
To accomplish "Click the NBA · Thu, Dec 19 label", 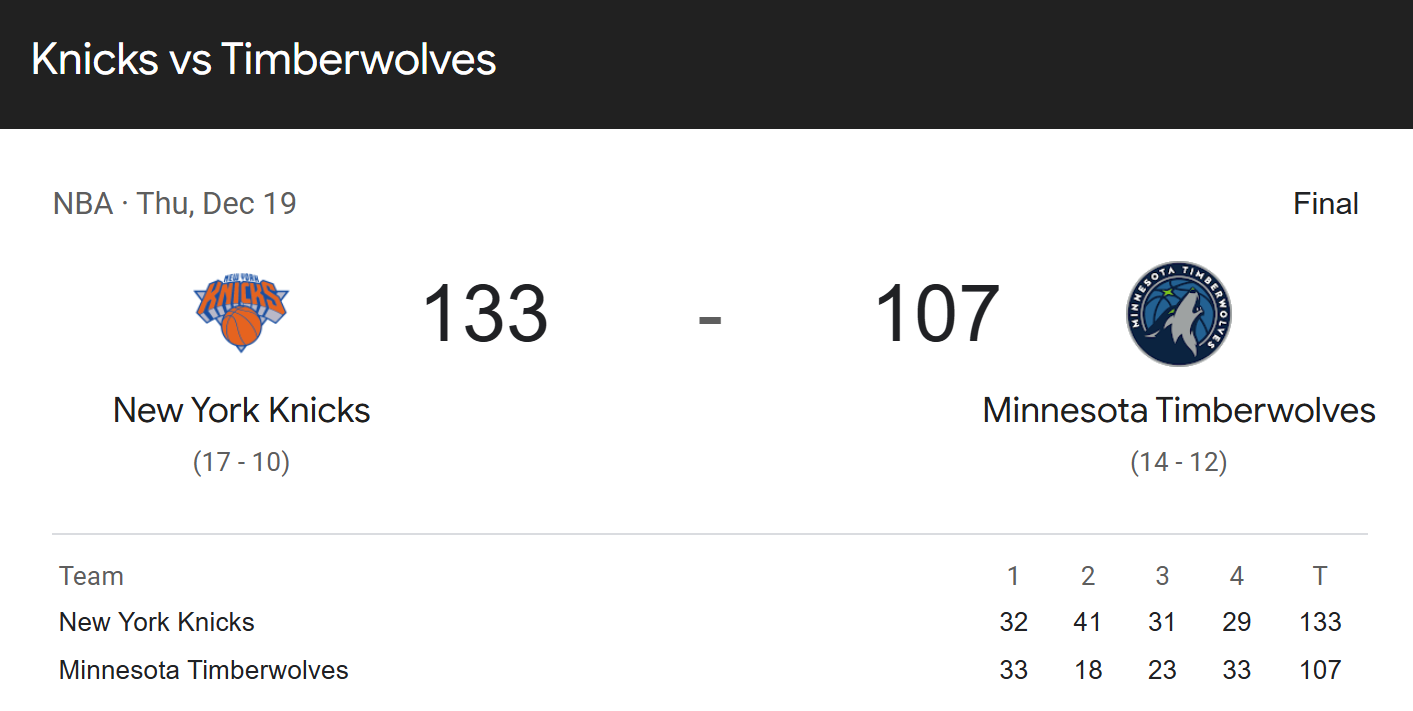I will [x=175, y=204].
